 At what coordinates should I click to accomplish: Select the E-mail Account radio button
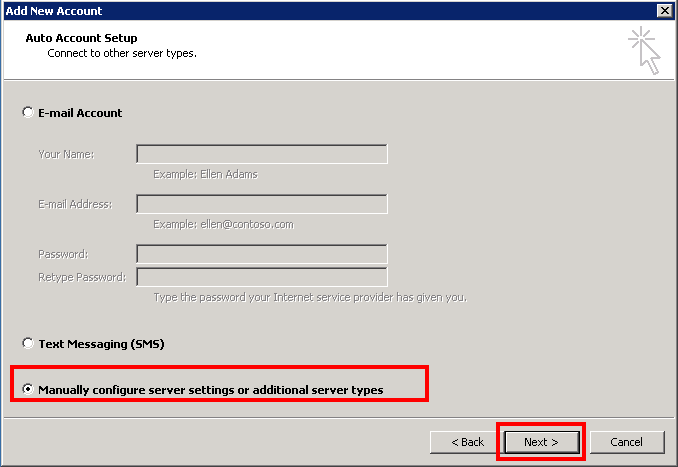point(27,113)
